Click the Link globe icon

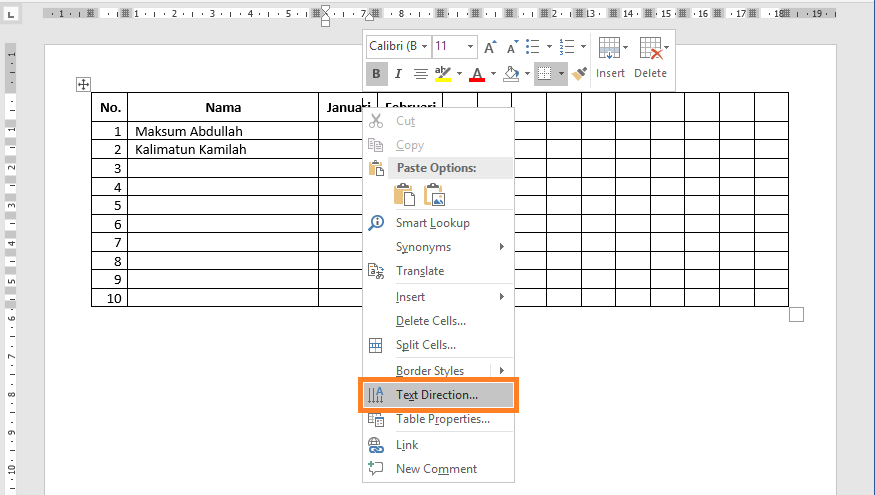pyautogui.click(x=376, y=445)
